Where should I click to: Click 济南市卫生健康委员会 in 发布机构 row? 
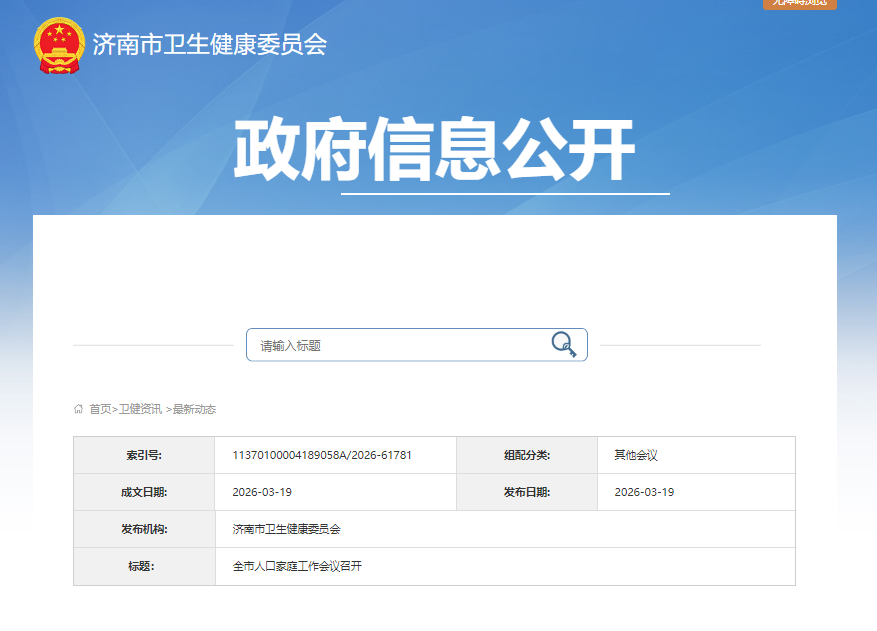287,529
